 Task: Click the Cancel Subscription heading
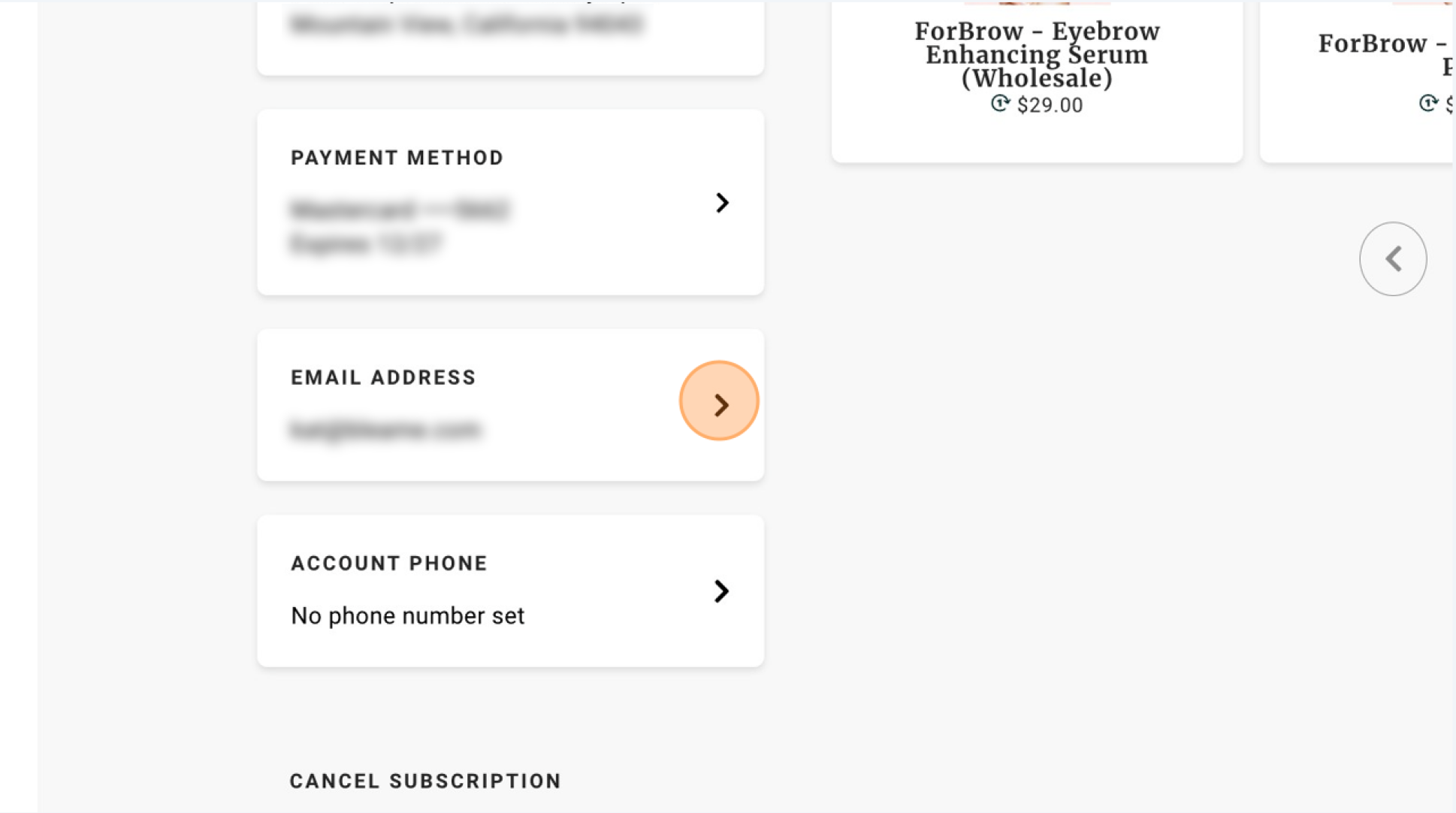(425, 781)
